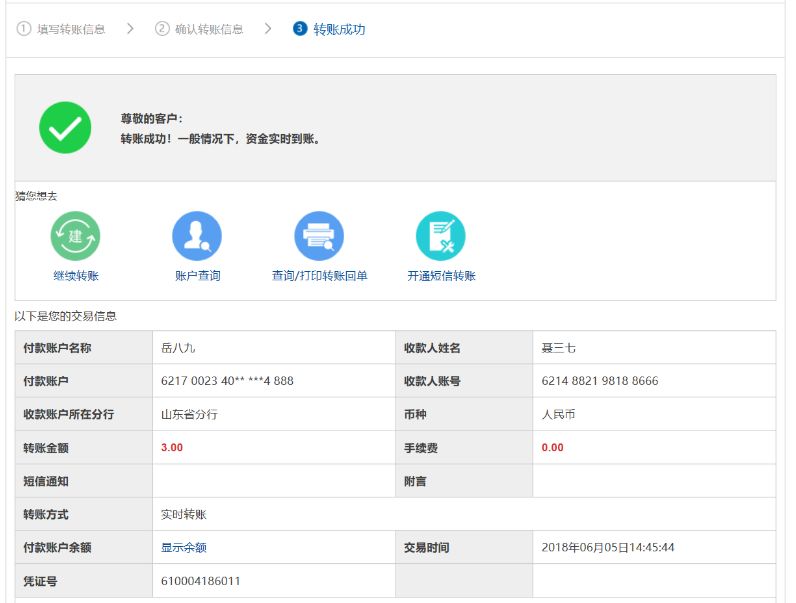The height and width of the screenshot is (603, 796).
Task: Select the 转账成功 step label
Action: coord(340,29)
